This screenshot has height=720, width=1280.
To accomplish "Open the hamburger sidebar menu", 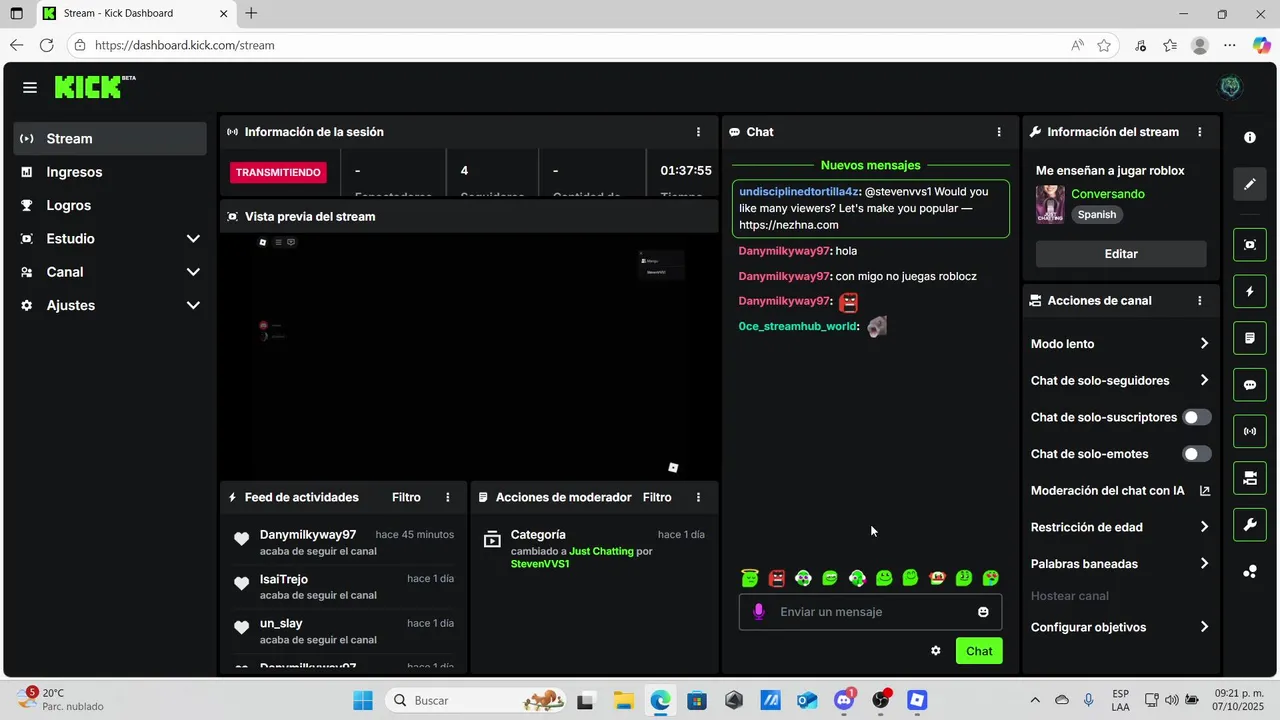I will click(x=30, y=88).
